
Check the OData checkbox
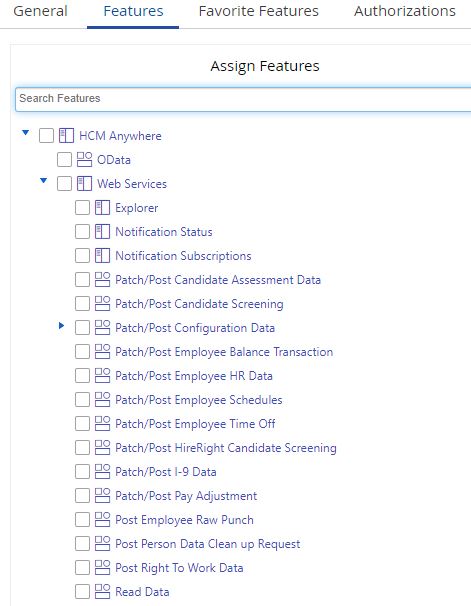(x=65, y=160)
